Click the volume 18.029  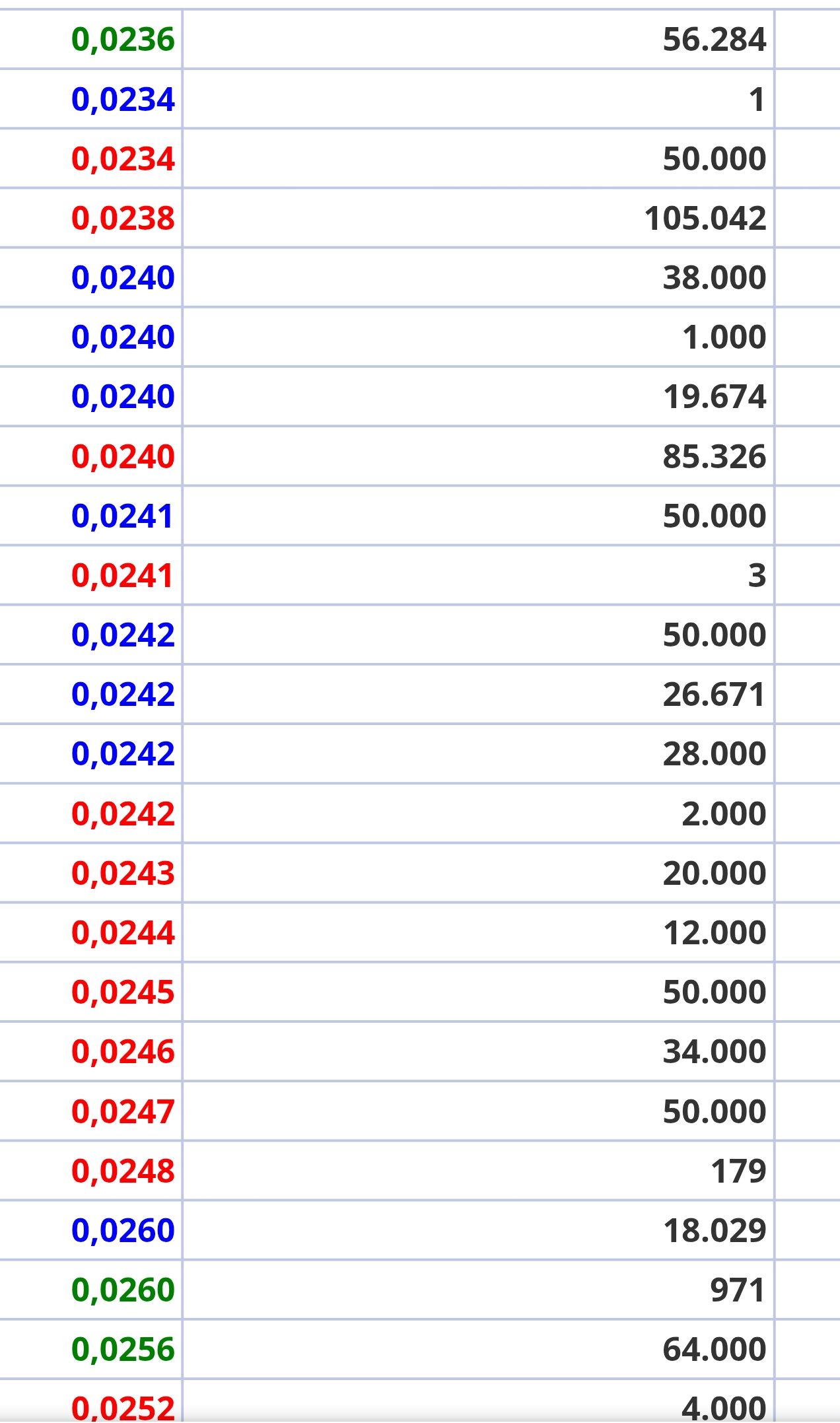tap(715, 1231)
